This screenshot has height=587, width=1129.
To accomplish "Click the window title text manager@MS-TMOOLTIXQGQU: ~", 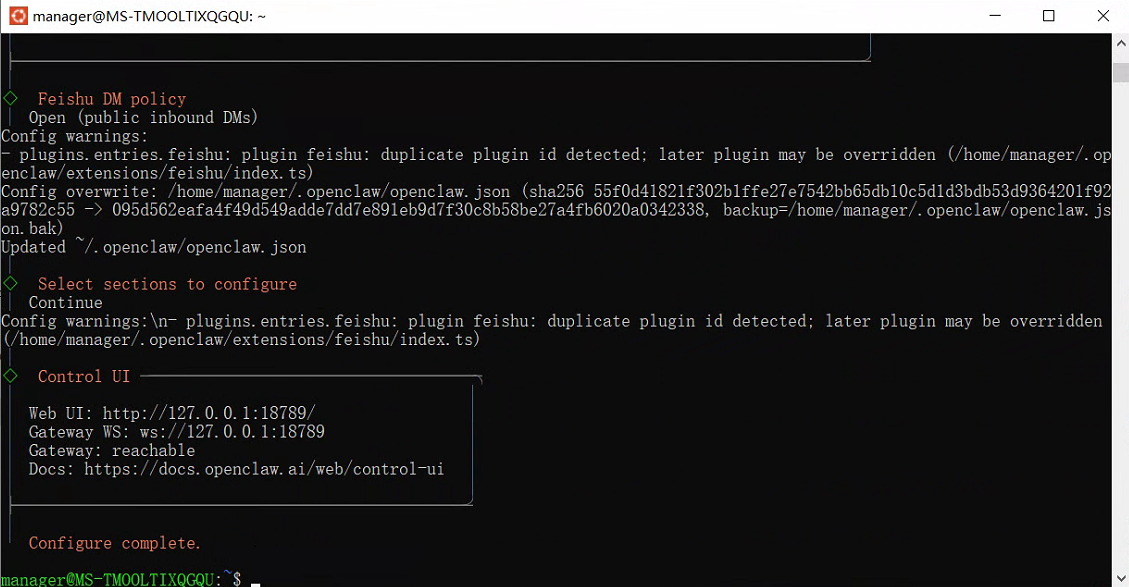I will 149,16.
